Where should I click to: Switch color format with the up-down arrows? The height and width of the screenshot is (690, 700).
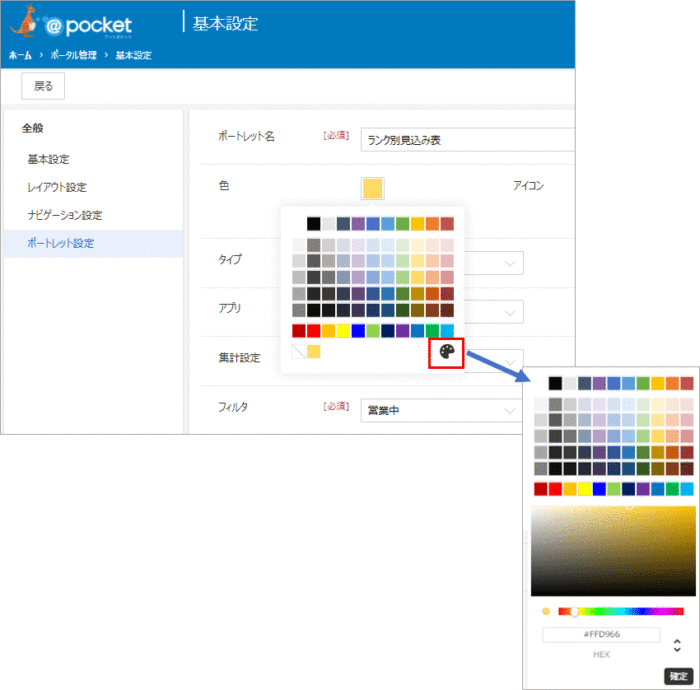coord(677,645)
